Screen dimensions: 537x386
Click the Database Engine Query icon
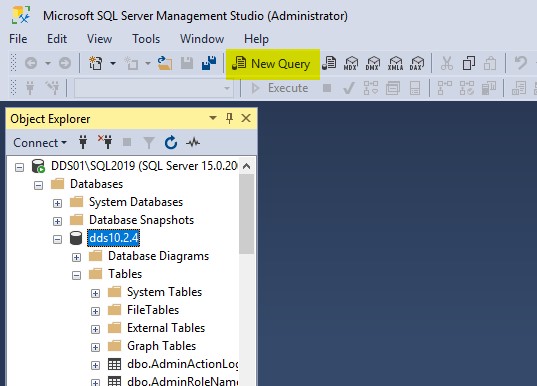(329, 63)
